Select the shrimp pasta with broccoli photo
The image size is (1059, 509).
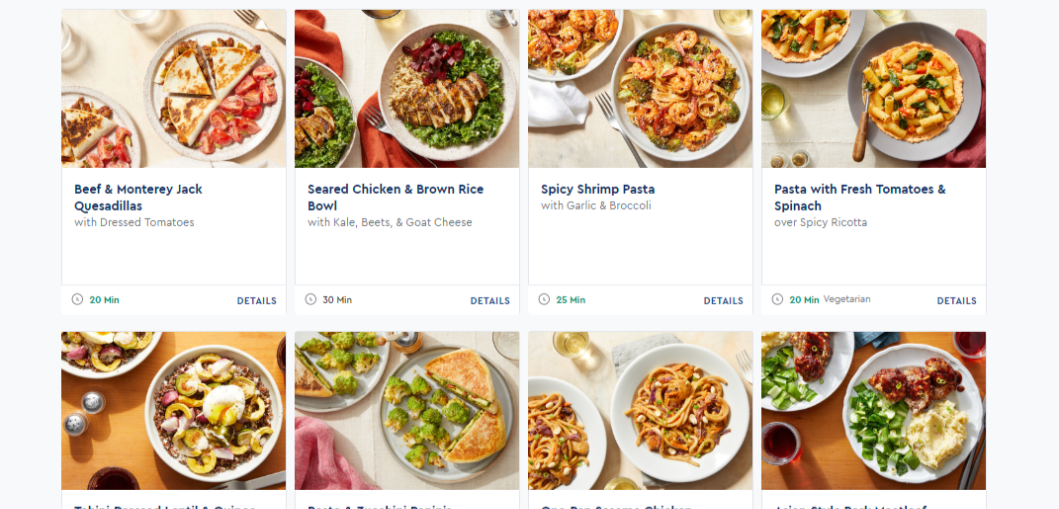(x=640, y=89)
